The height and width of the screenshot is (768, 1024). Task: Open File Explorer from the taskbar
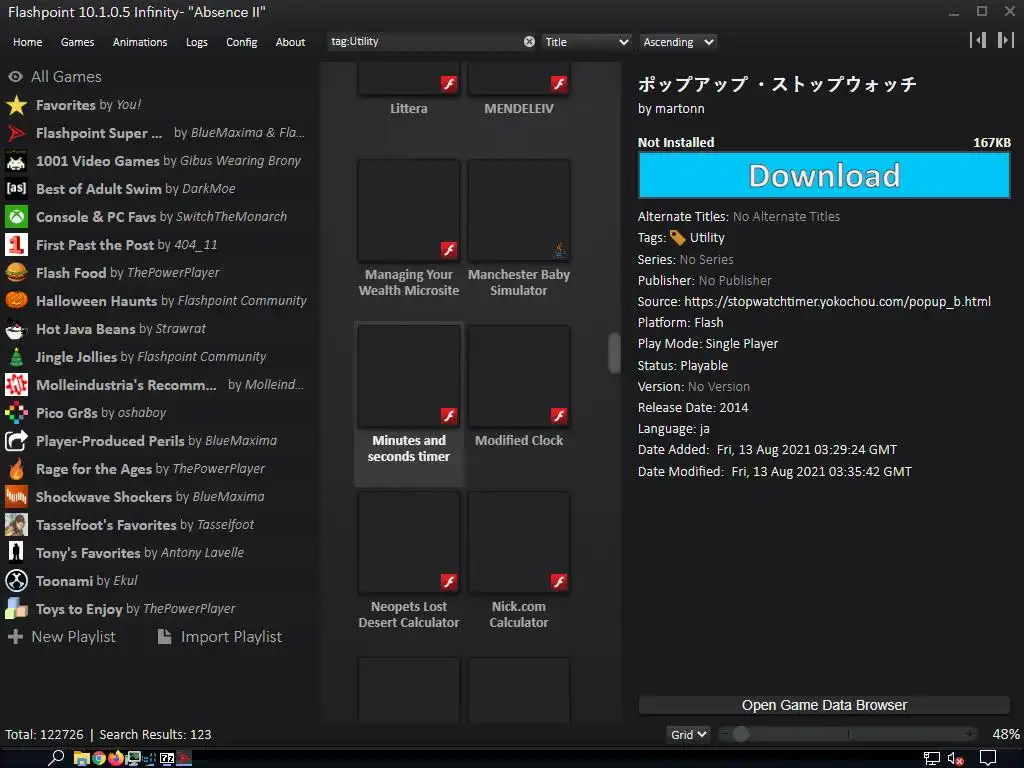(x=82, y=758)
